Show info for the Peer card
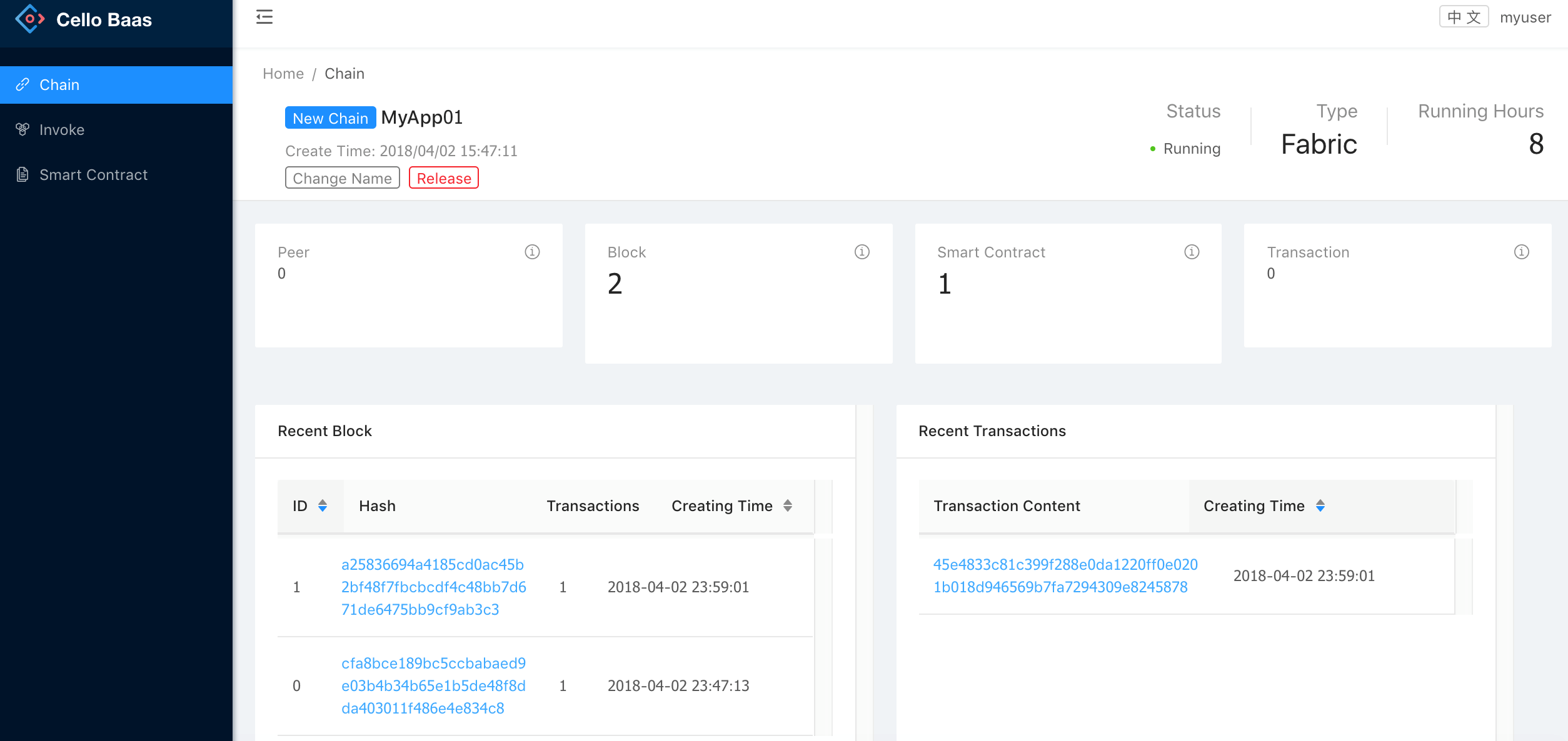1568x741 pixels. click(532, 252)
